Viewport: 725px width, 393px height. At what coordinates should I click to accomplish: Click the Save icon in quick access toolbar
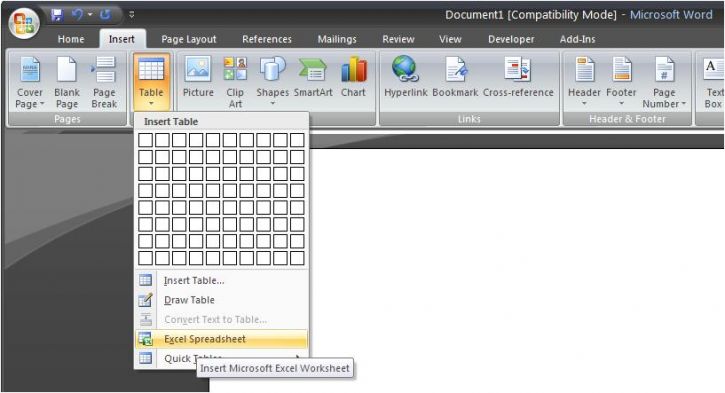56,15
